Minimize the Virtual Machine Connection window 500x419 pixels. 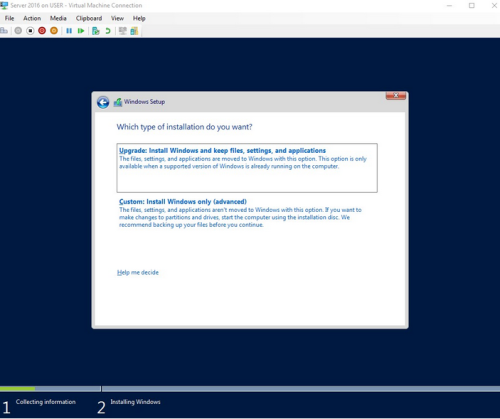pyautogui.click(x=449, y=5)
